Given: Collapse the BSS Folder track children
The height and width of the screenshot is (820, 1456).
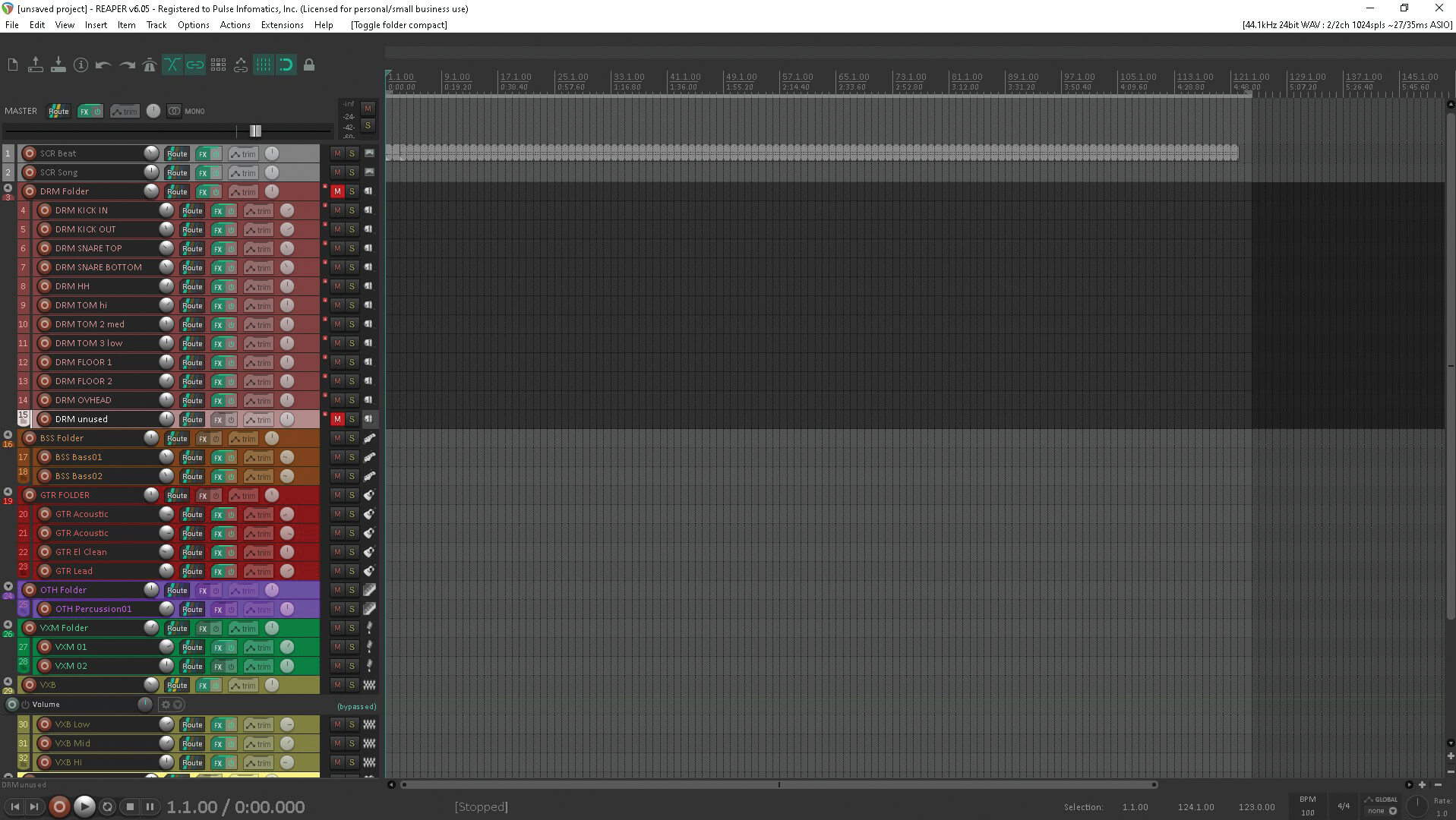Looking at the screenshot, I should click(8, 434).
